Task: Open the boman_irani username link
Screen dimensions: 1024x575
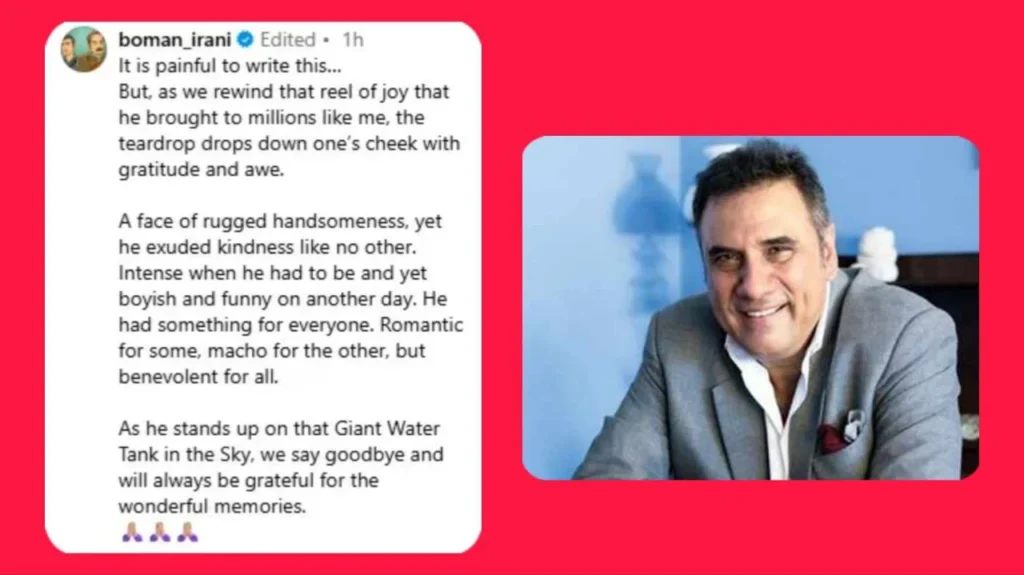Action: (175, 40)
